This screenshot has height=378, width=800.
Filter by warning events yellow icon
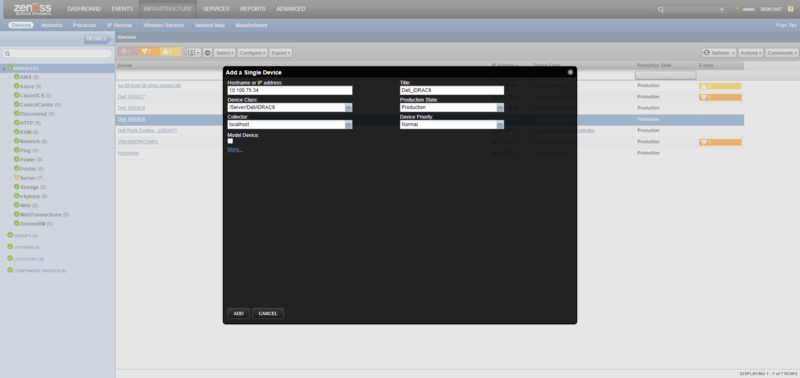click(170, 52)
